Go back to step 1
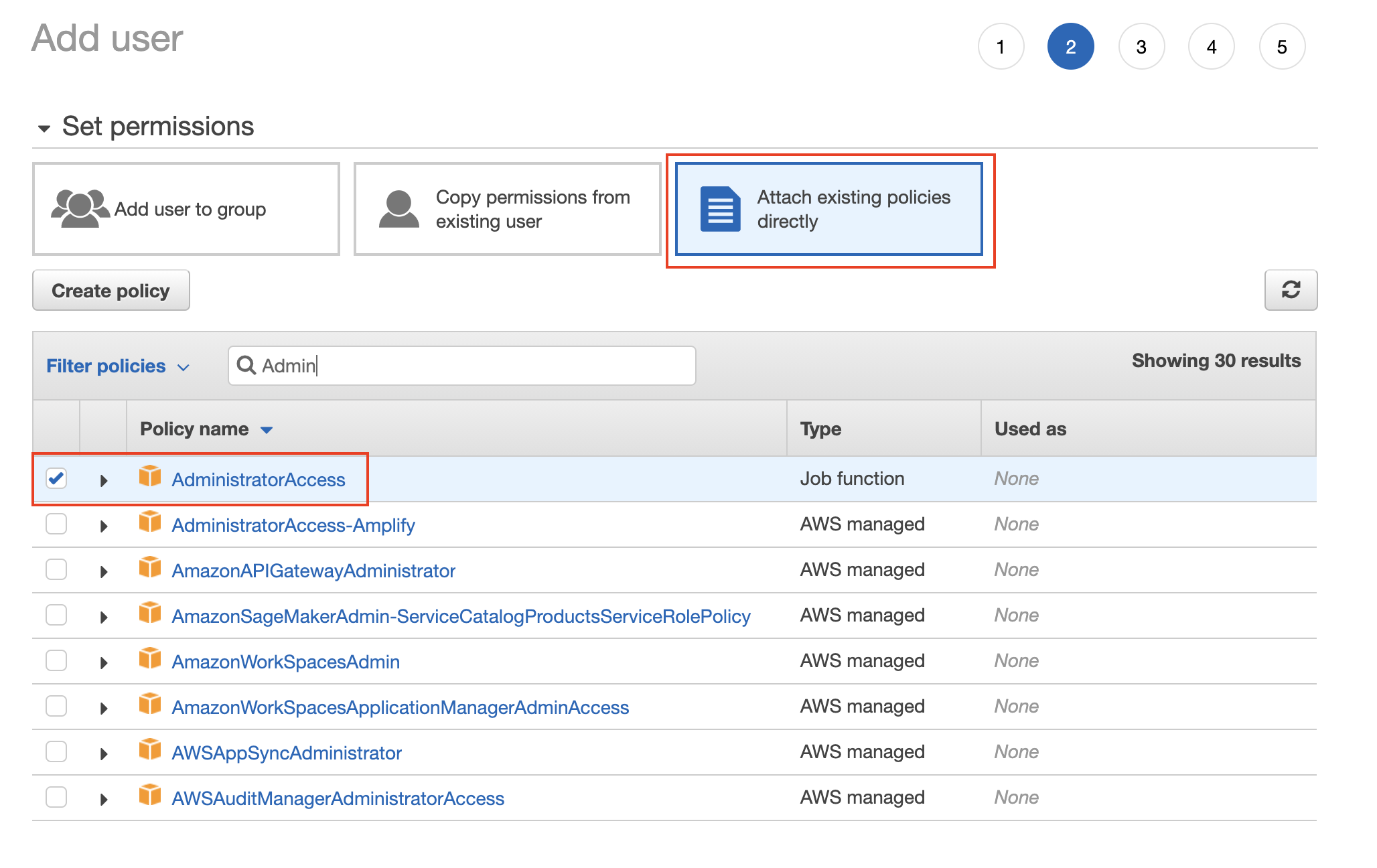The height and width of the screenshot is (868, 1377). coord(1001,46)
